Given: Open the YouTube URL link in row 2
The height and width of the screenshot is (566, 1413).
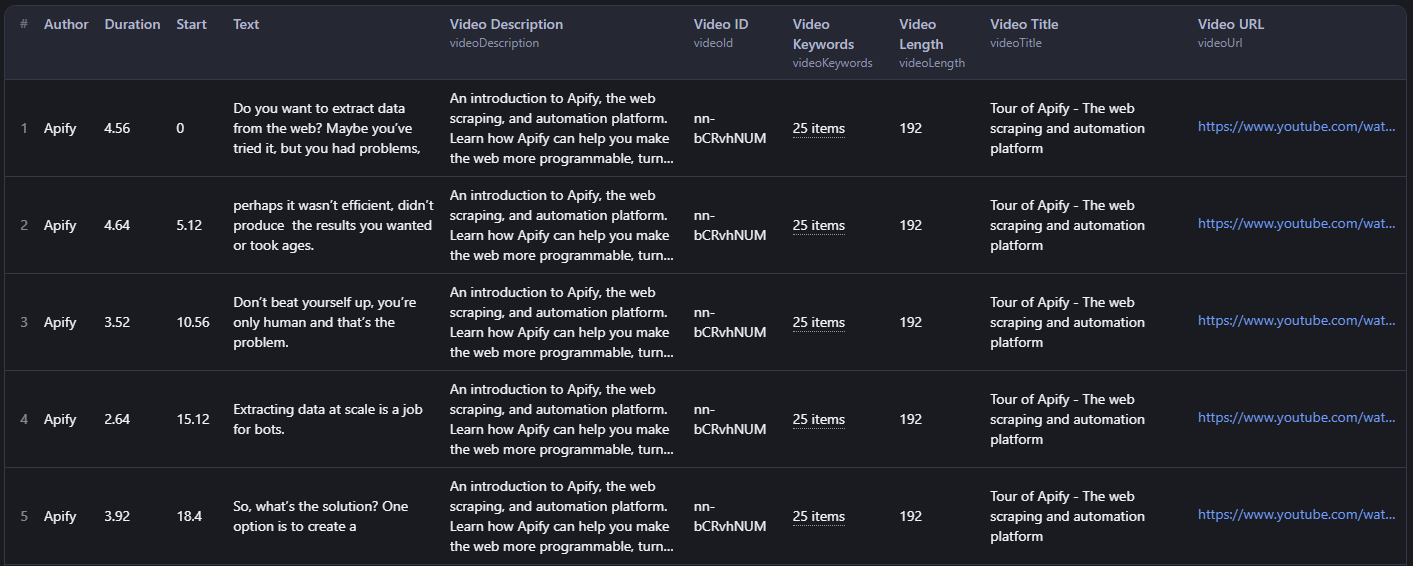Looking at the screenshot, I should tap(1297, 224).
